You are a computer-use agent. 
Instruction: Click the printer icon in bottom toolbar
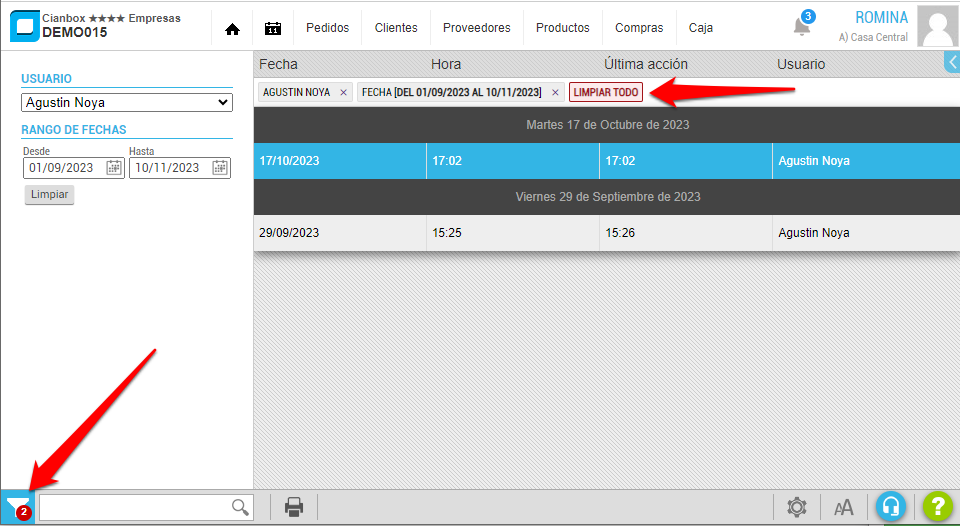(x=294, y=507)
